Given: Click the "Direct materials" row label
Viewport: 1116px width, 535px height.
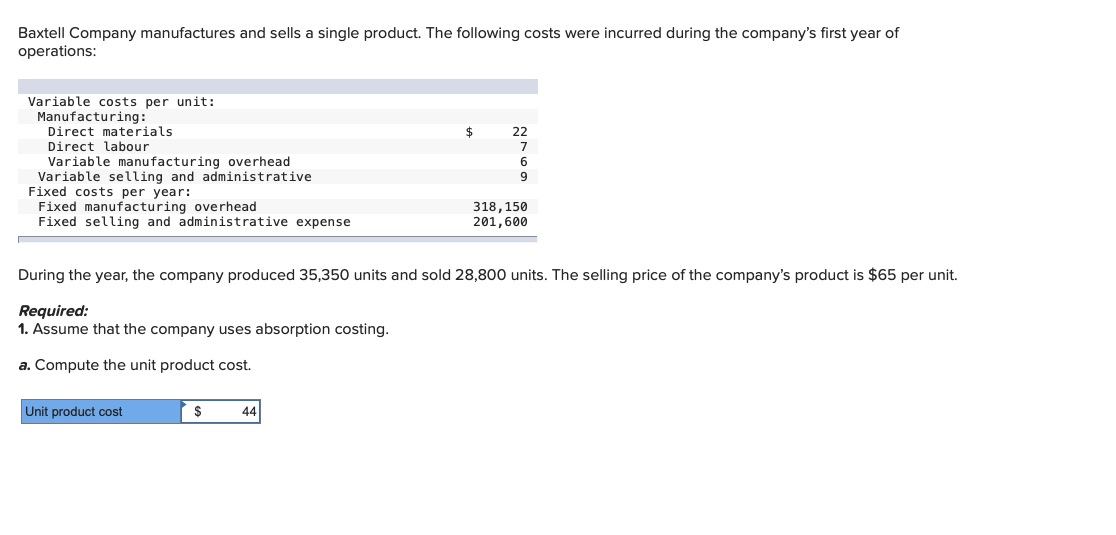Looking at the screenshot, I should coord(110,132).
